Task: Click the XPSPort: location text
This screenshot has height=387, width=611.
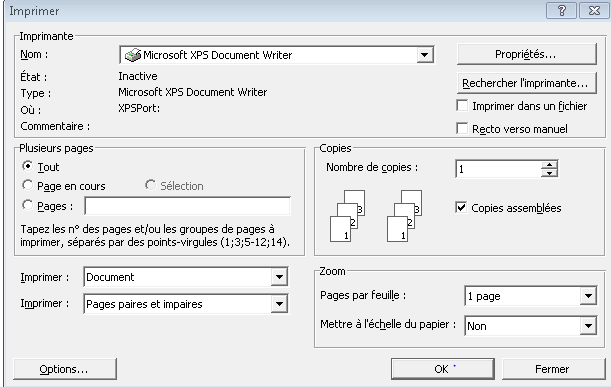Action: 139,108
